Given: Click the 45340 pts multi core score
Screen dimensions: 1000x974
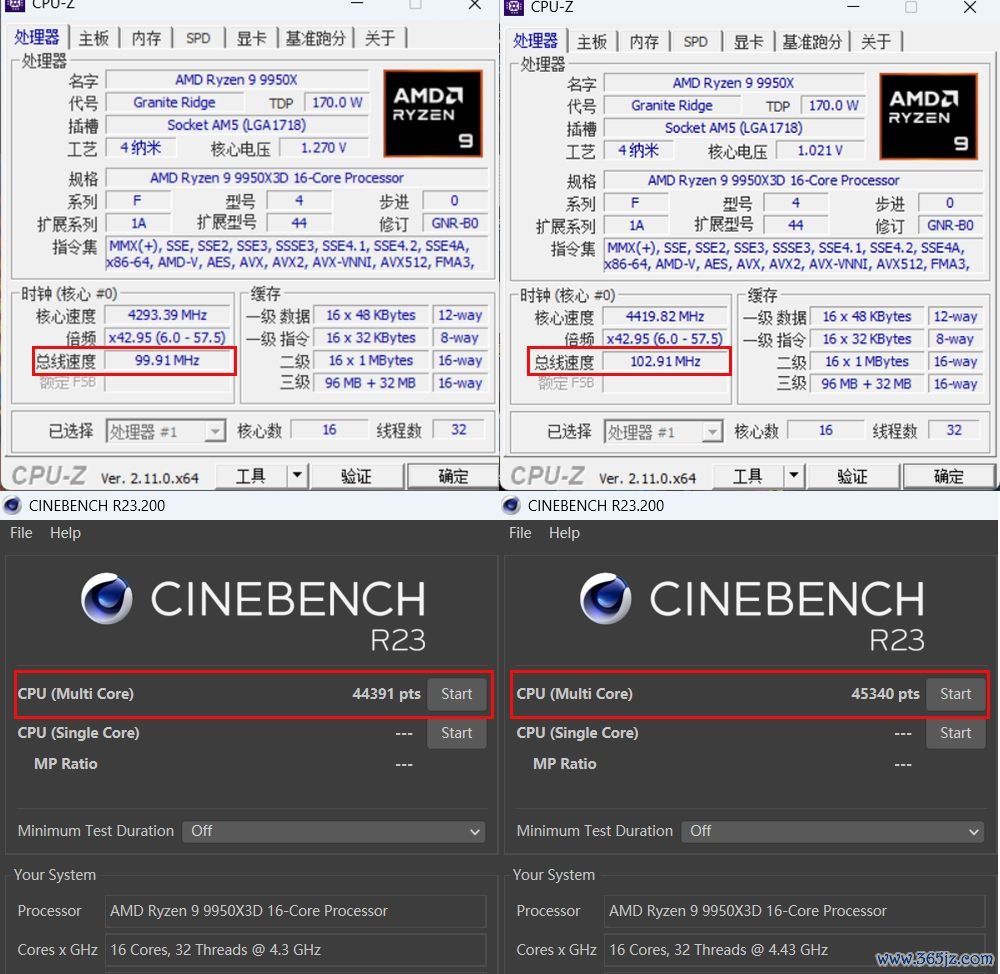Looking at the screenshot, I should coord(885,694).
